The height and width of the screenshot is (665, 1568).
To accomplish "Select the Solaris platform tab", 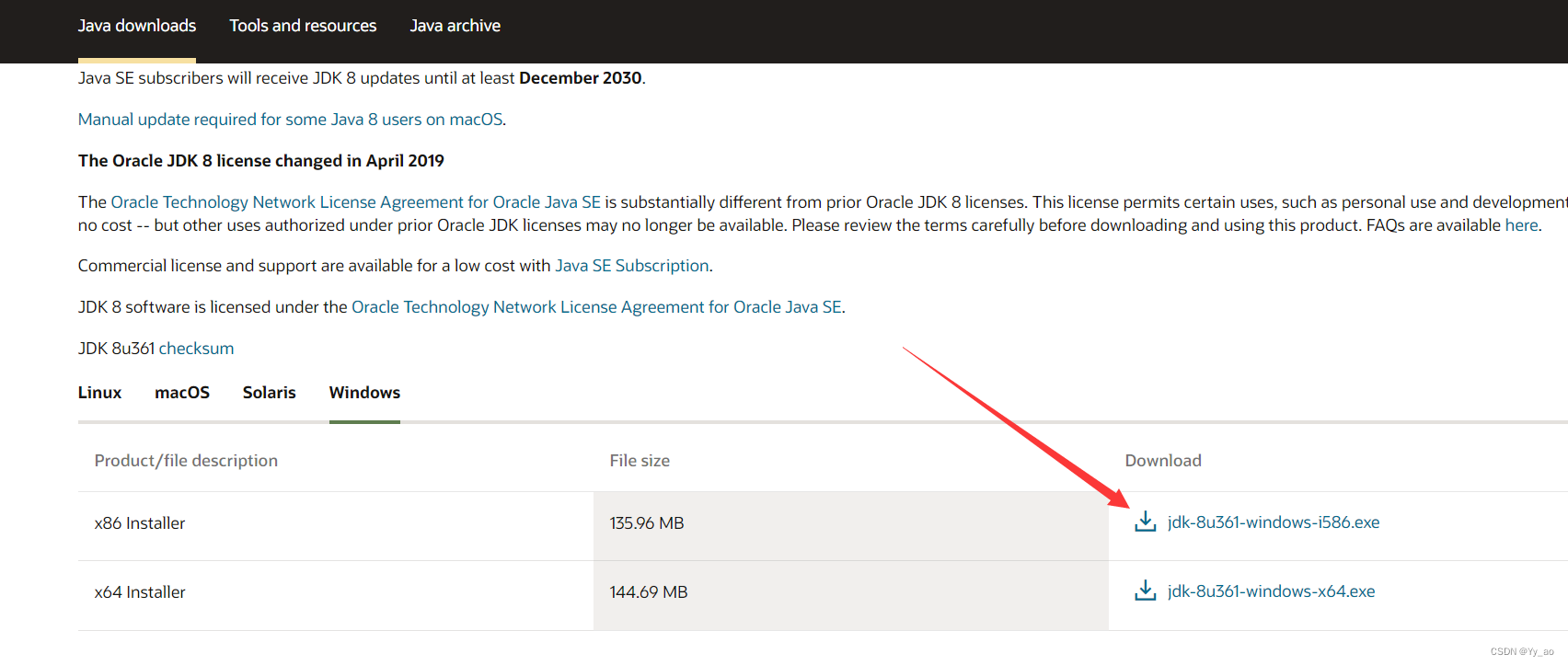I will [x=270, y=393].
